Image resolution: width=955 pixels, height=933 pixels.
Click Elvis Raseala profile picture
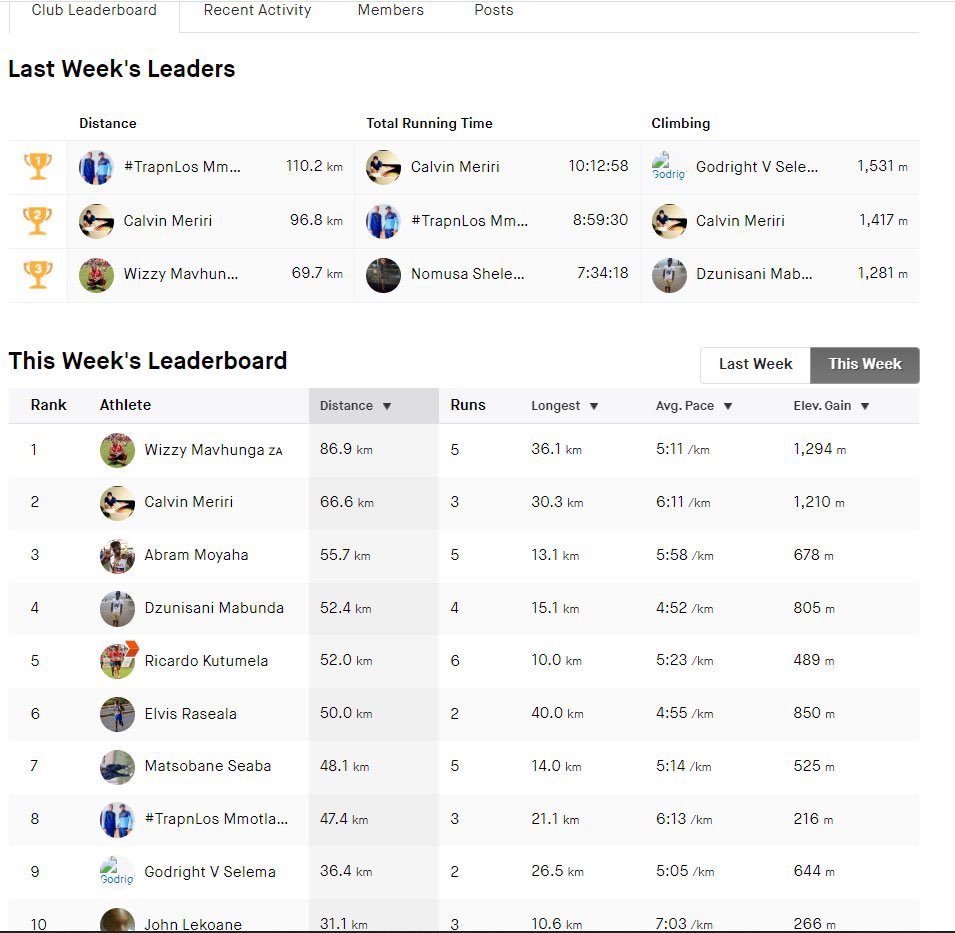[117, 714]
